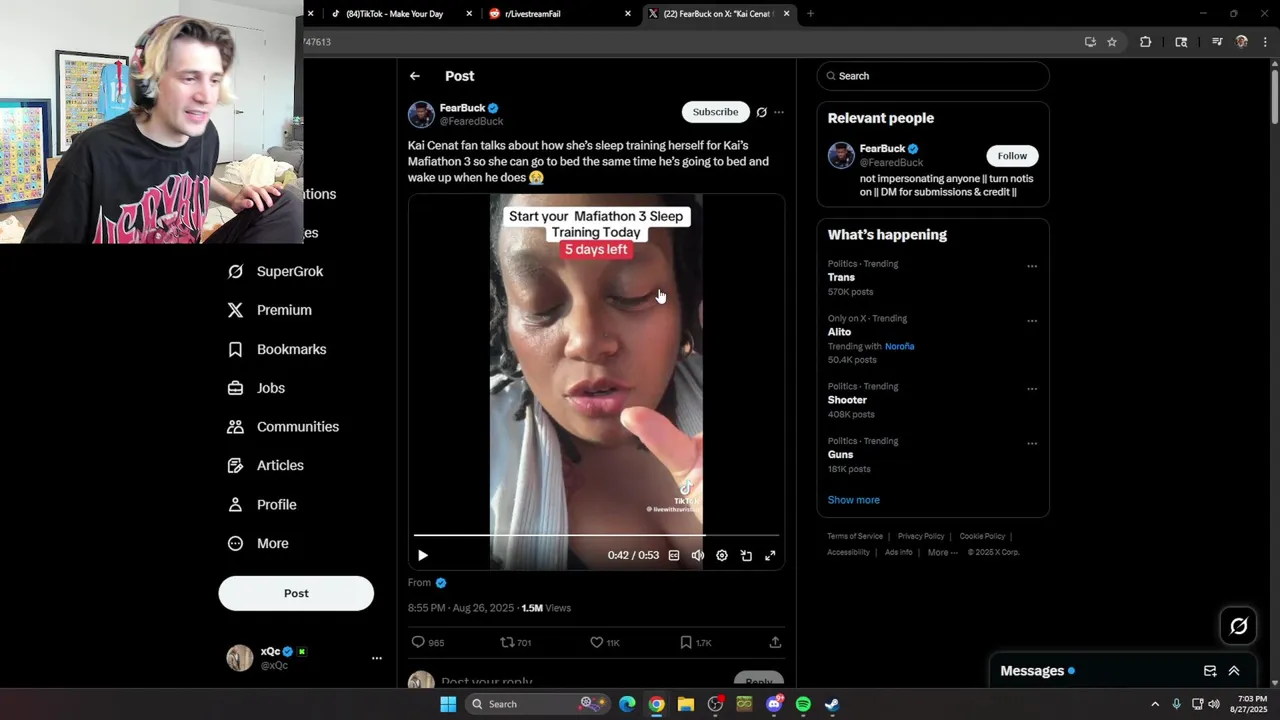Open Communities in sidebar
Screen dimensions: 1280x720
tap(284, 427)
